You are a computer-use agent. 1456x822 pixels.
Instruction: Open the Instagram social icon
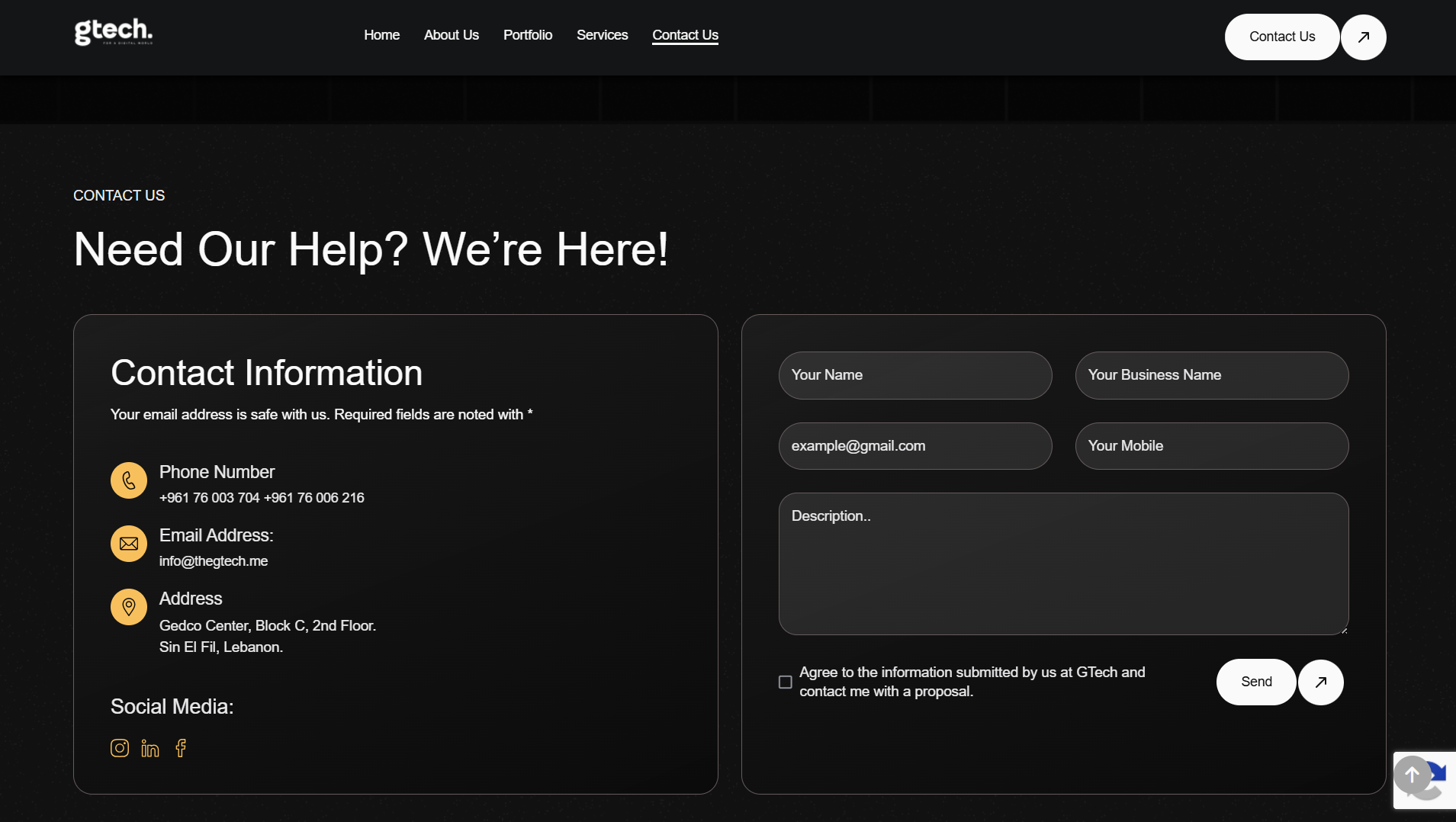coord(120,748)
